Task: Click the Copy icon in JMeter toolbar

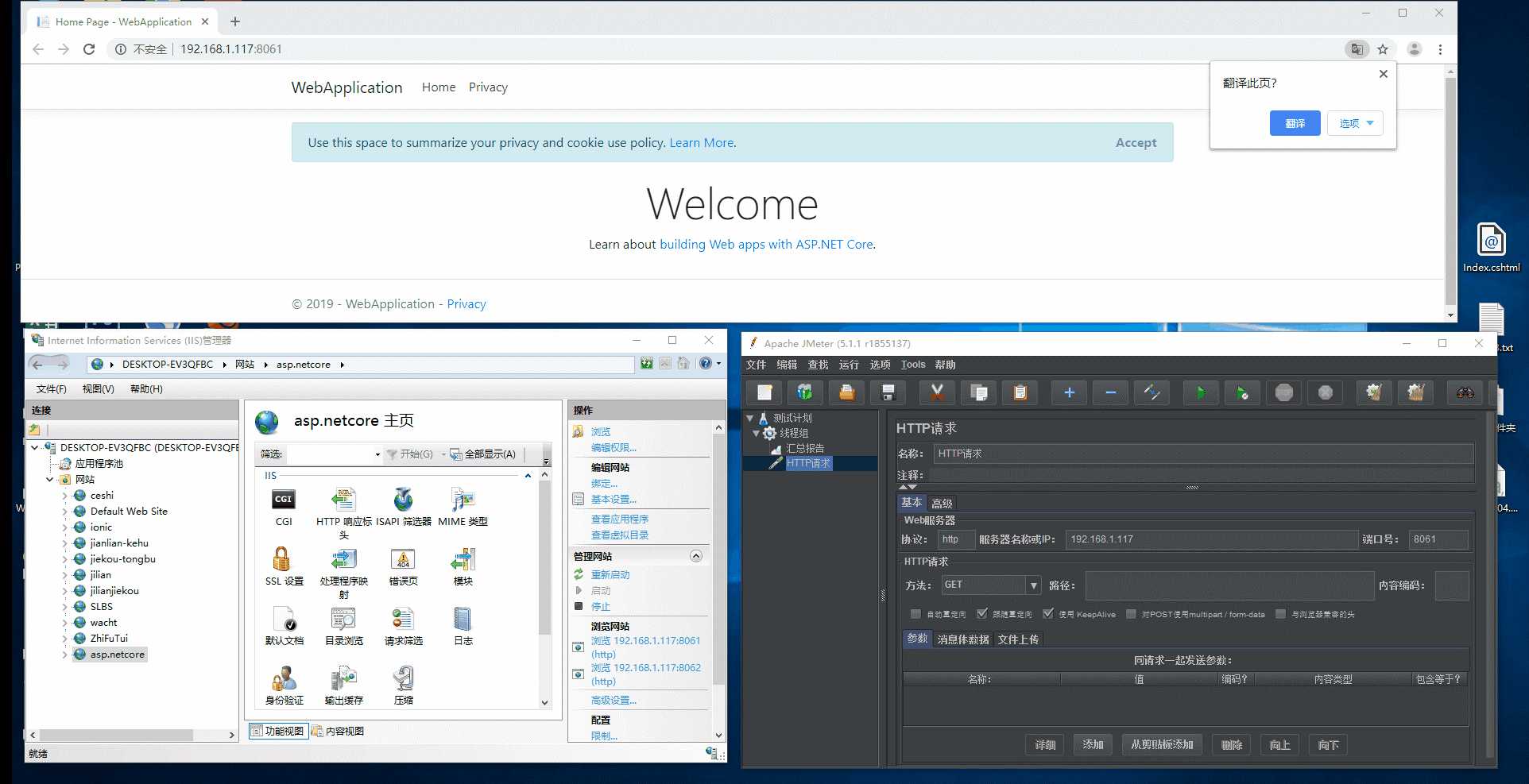Action: [x=978, y=392]
